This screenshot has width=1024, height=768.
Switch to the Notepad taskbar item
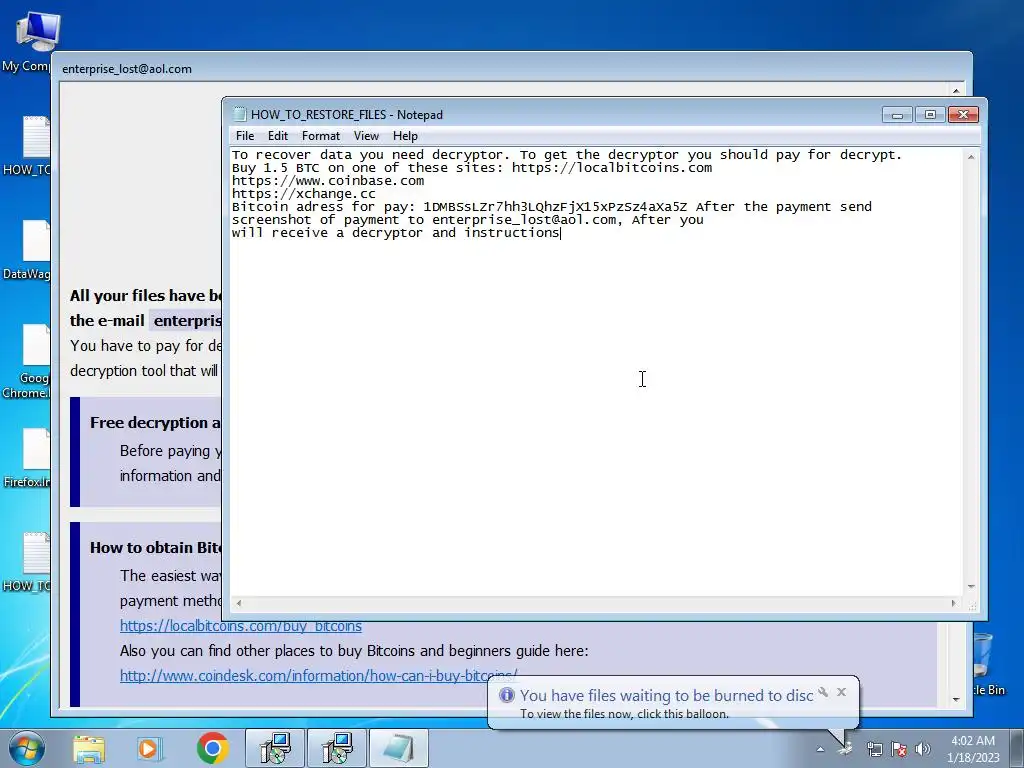pos(399,748)
